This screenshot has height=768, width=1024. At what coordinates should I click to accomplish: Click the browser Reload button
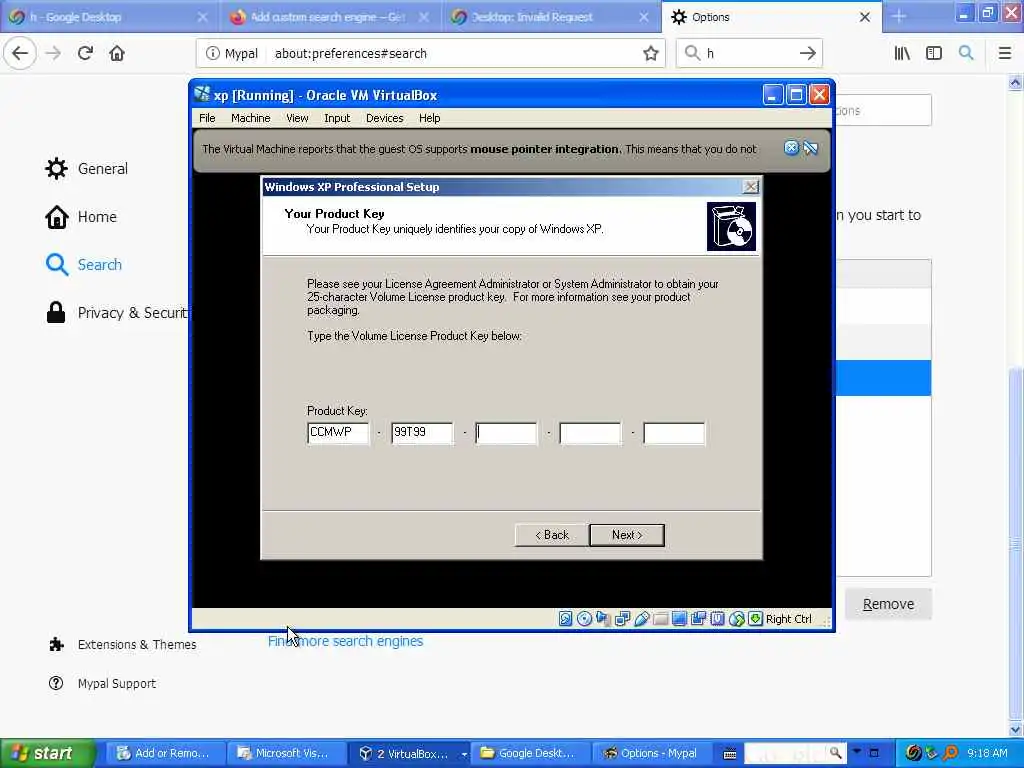point(85,53)
